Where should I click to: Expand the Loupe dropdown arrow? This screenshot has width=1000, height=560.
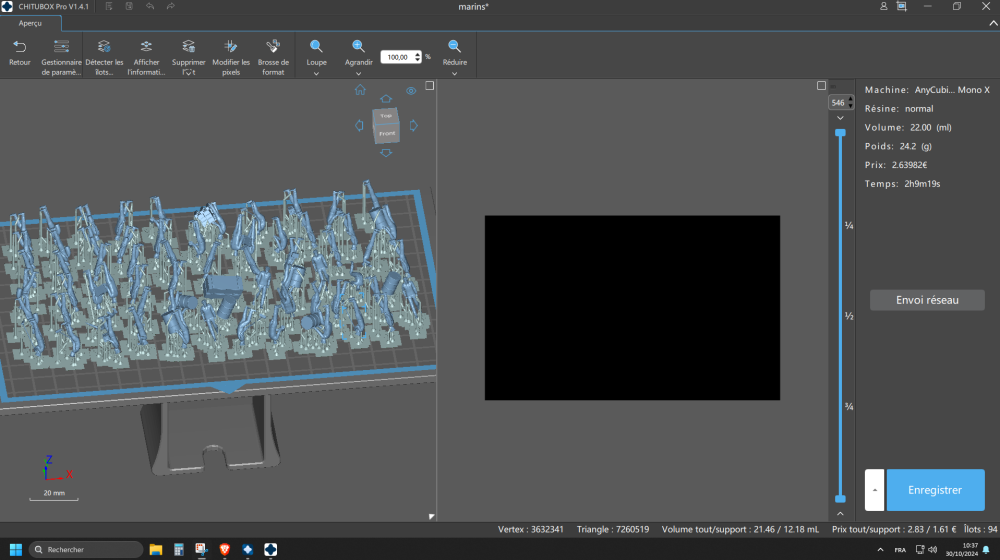click(x=316, y=73)
